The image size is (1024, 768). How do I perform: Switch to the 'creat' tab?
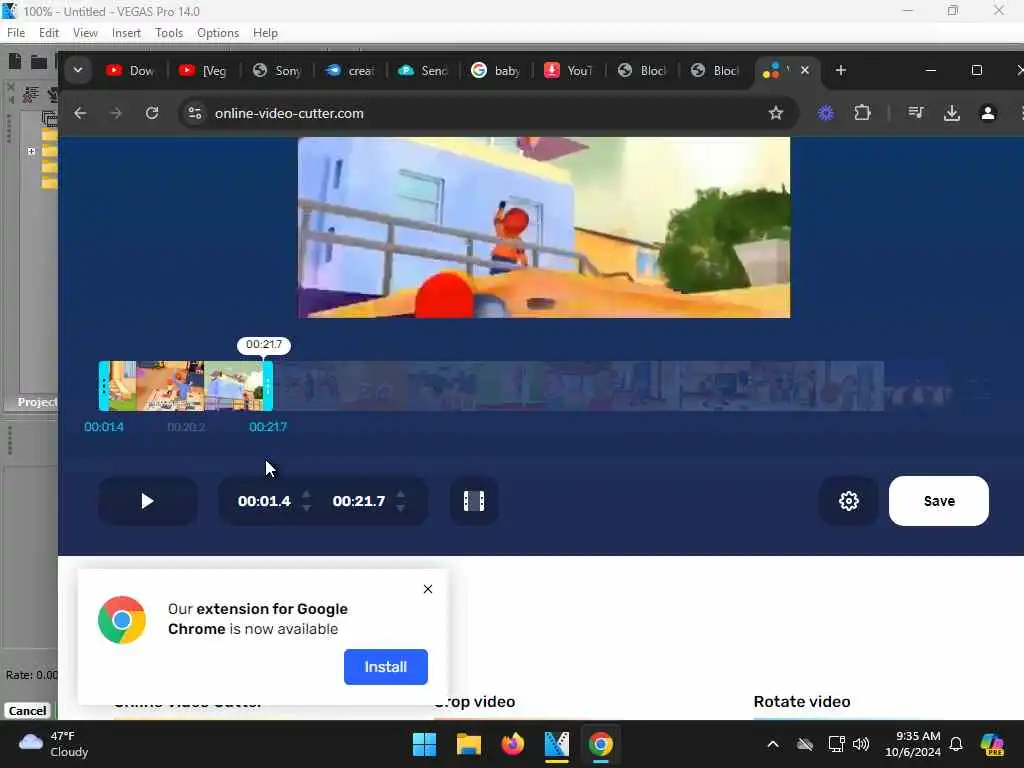coord(349,71)
